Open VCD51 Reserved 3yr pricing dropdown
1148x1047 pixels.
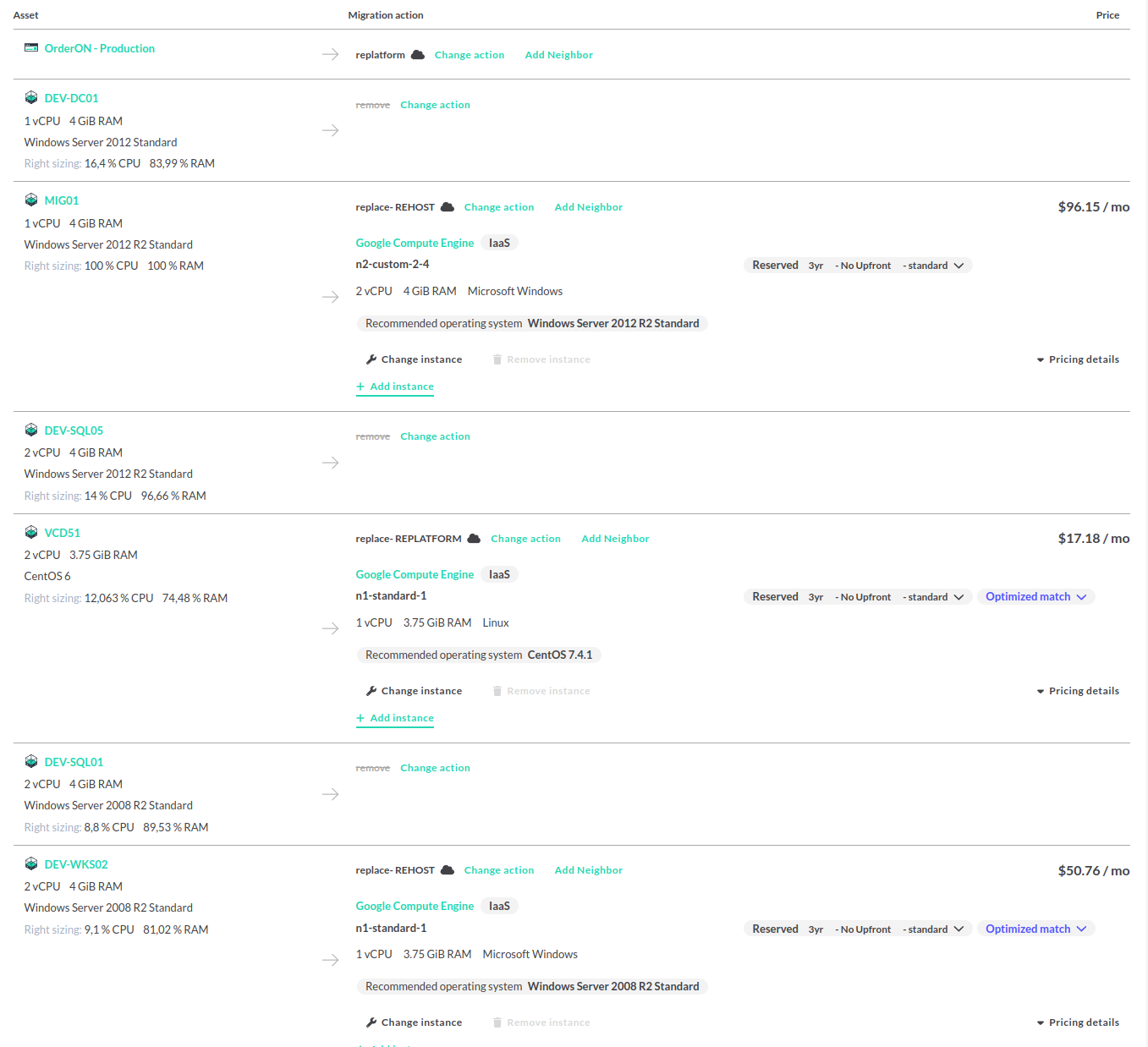tap(858, 597)
